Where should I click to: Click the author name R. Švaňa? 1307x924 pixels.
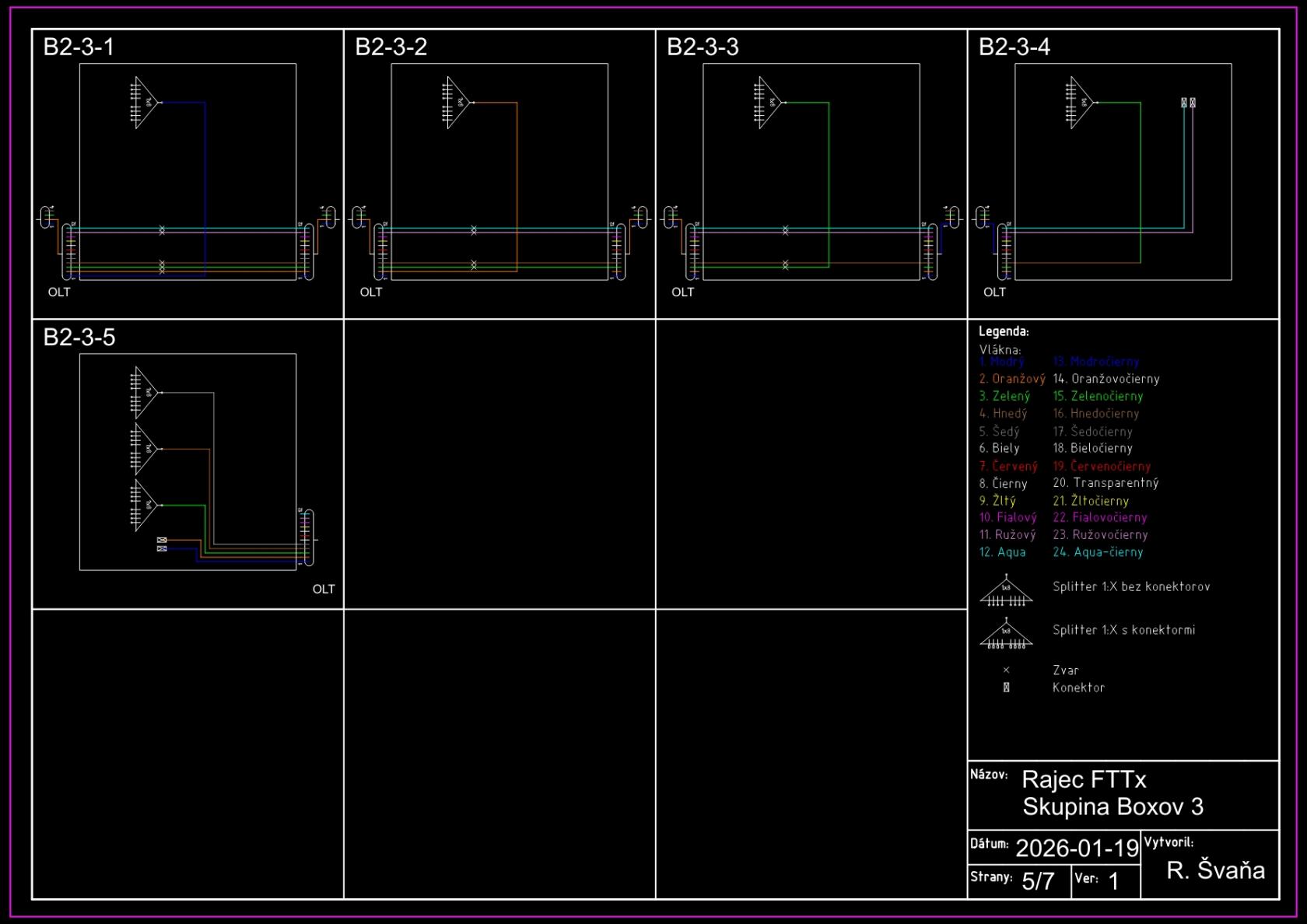pos(1215,870)
